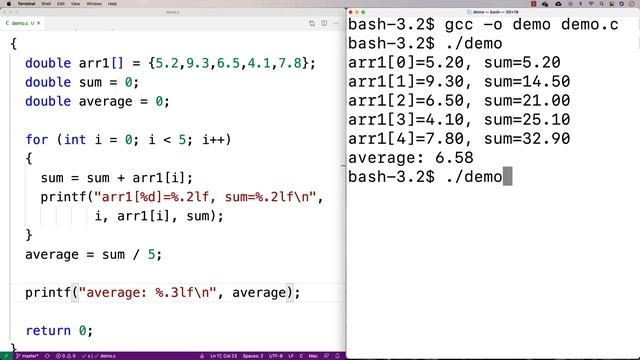Click the remote window indicator in status bar
Image resolution: width=640 pixels, height=360 pixels.
pos(6,356)
